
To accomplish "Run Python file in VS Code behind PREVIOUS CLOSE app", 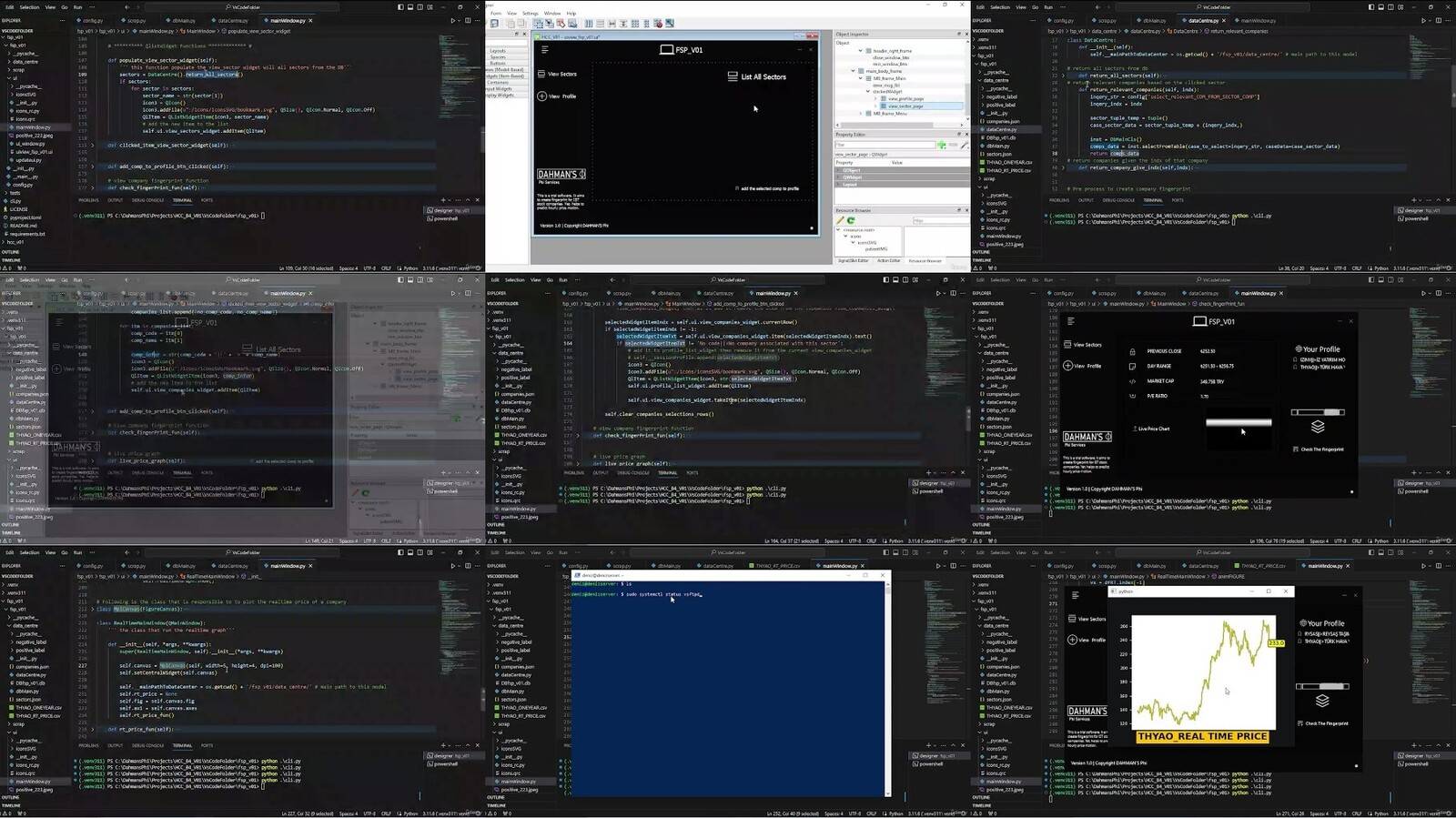I will (1424, 293).
